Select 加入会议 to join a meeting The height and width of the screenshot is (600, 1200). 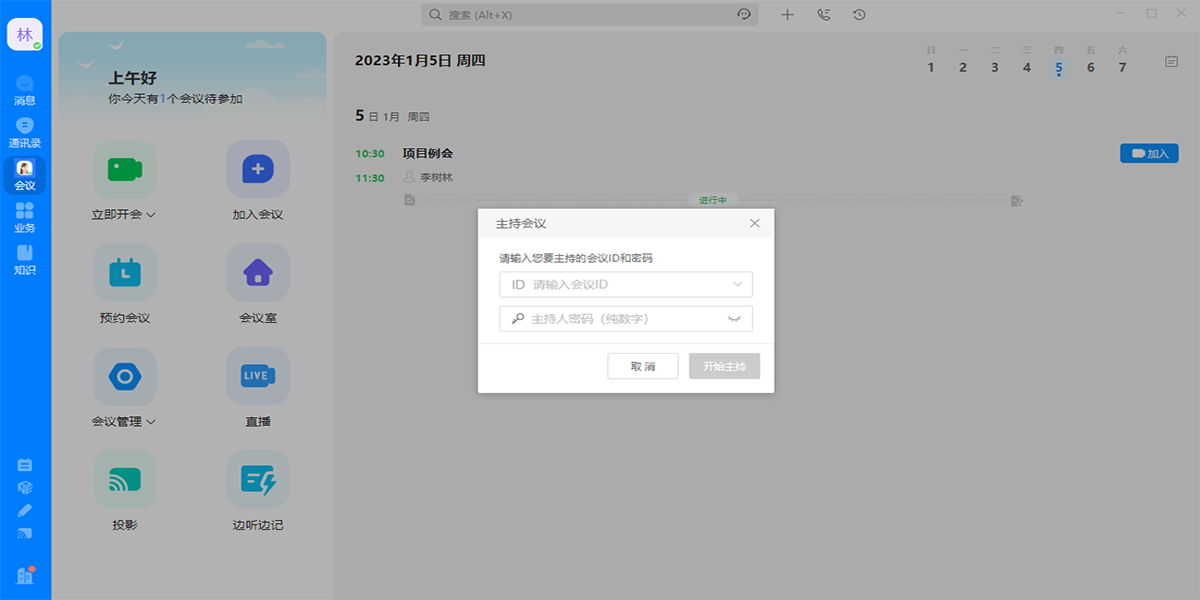258,180
